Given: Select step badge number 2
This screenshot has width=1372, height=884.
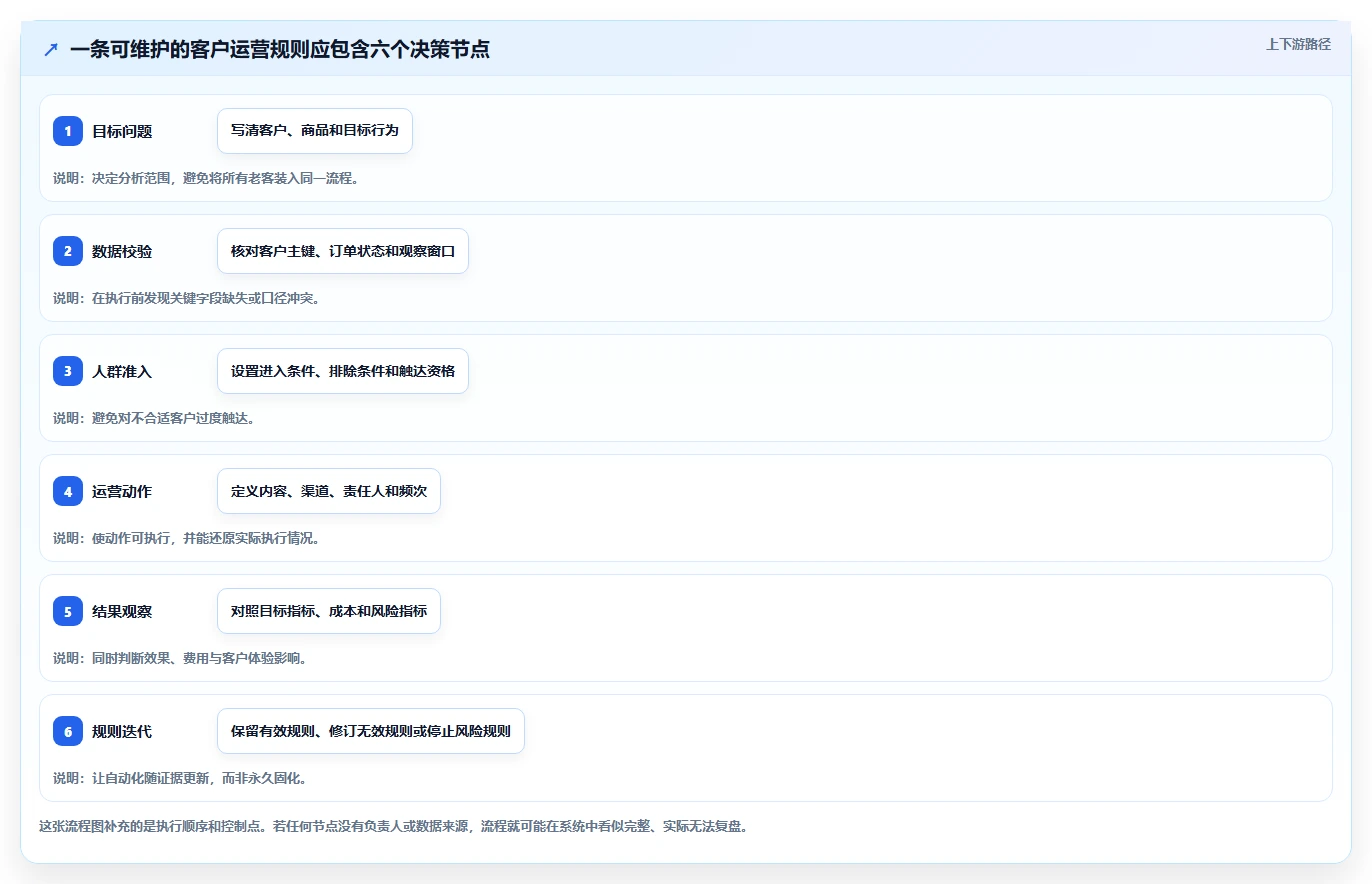Looking at the screenshot, I should pyautogui.click(x=68, y=251).
